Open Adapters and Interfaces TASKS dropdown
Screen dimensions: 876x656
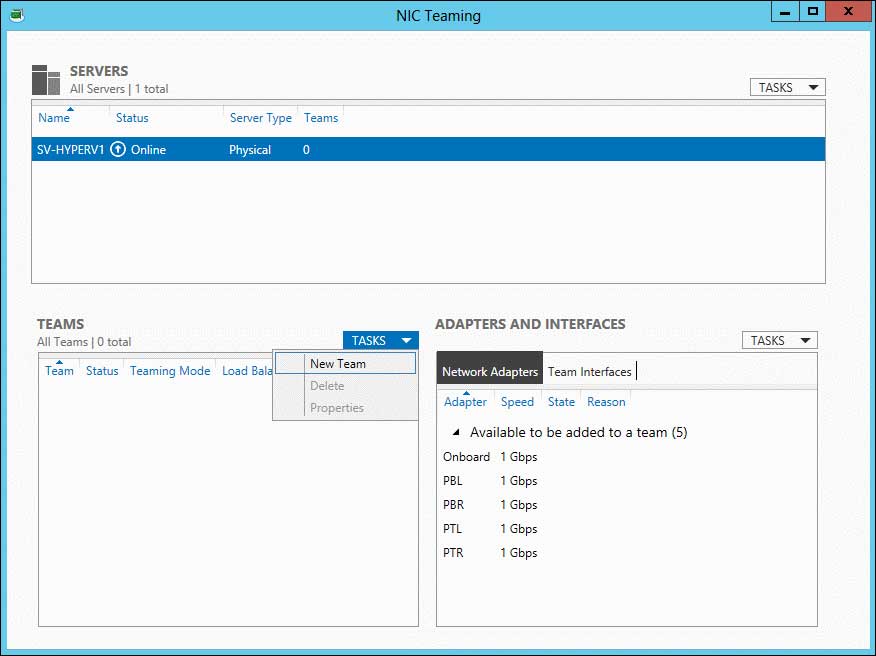point(779,340)
